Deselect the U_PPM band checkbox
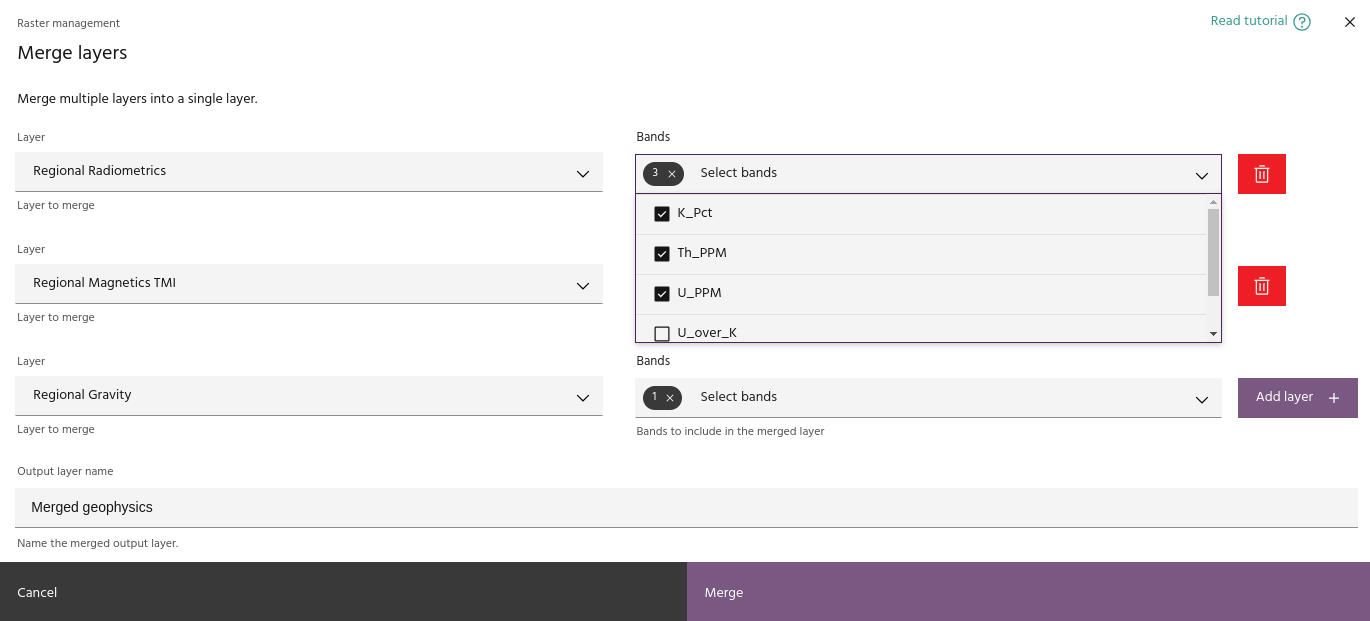The height and width of the screenshot is (621, 1370). click(661, 294)
